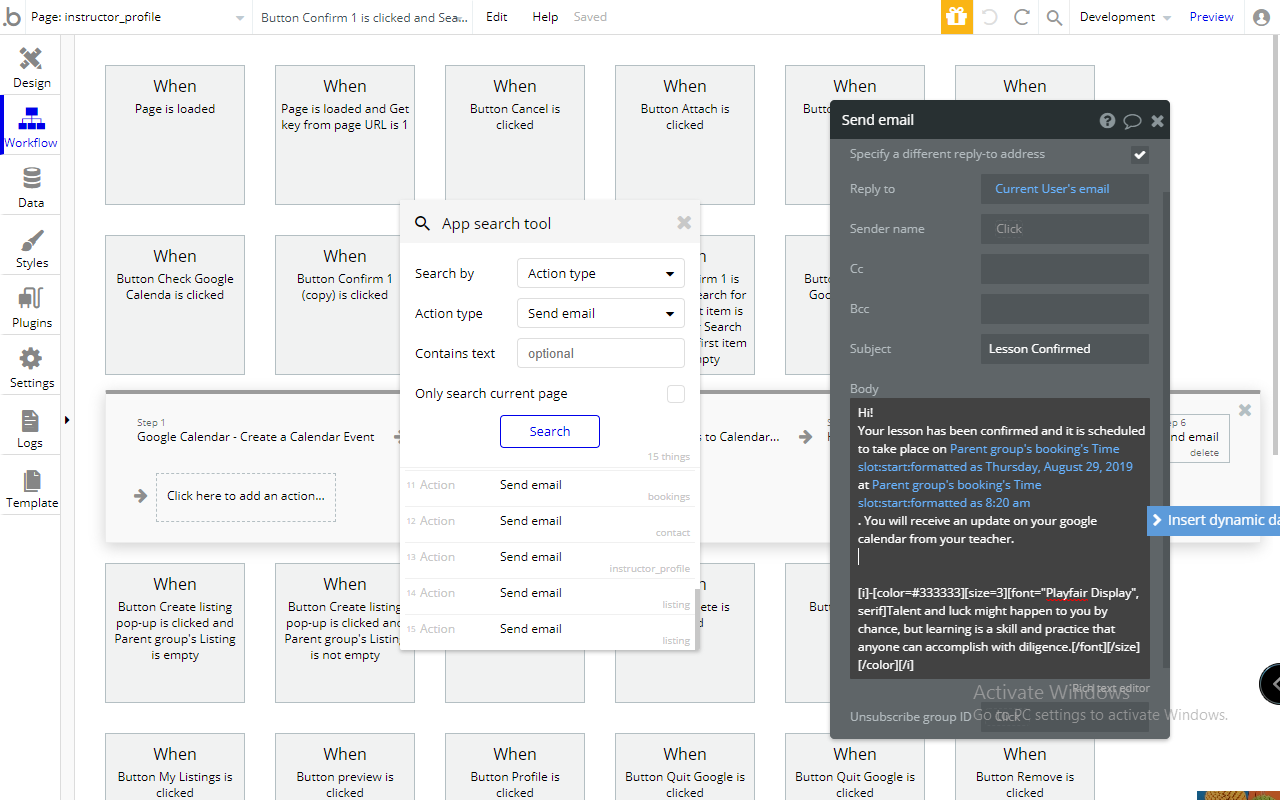This screenshot has height=800, width=1280.
Task: Select 'Button Attach is clicked' event
Action: coord(685,136)
